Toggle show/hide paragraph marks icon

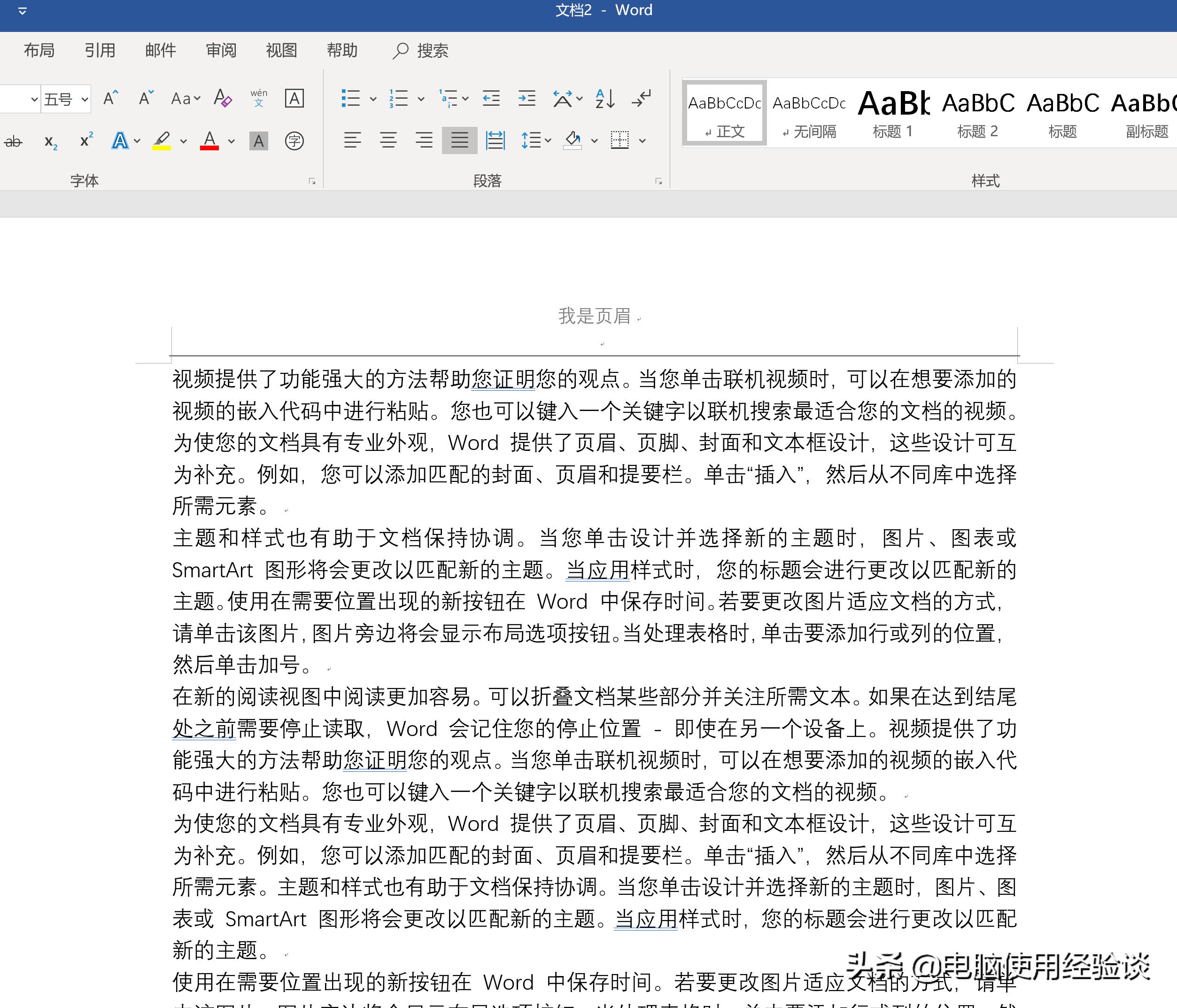(641, 98)
